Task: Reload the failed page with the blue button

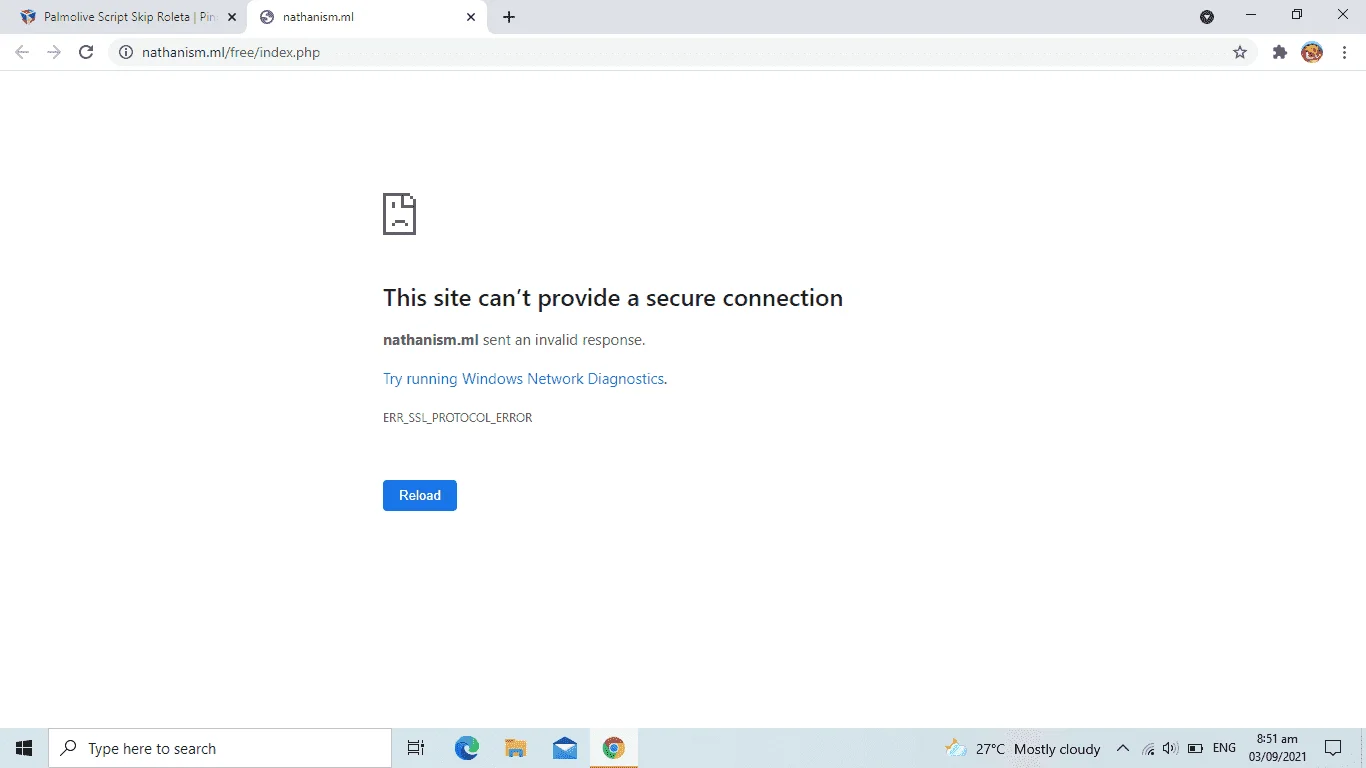Action: (x=420, y=495)
